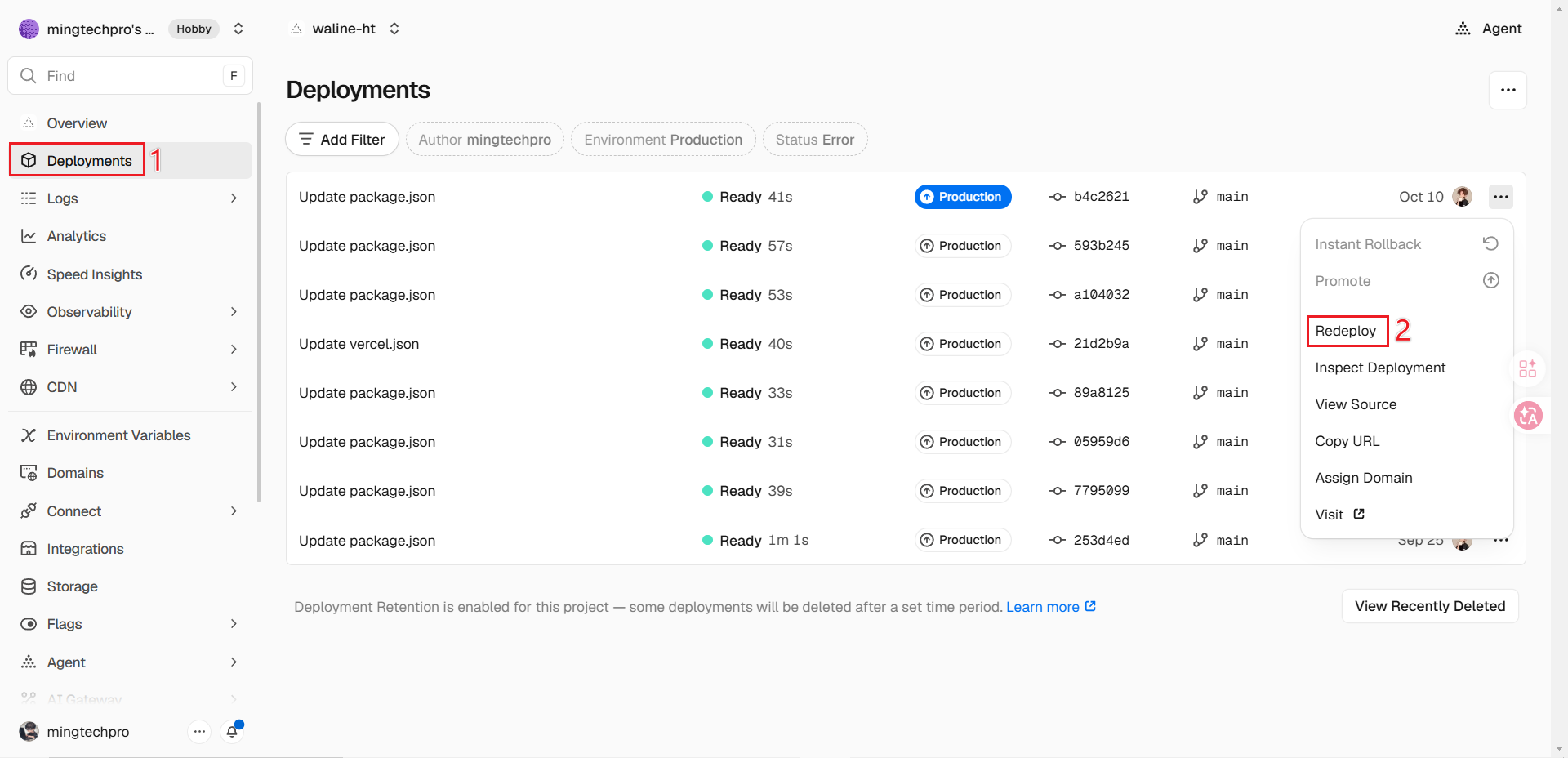
Task: Open the waline-ht project switcher
Action: [394, 29]
